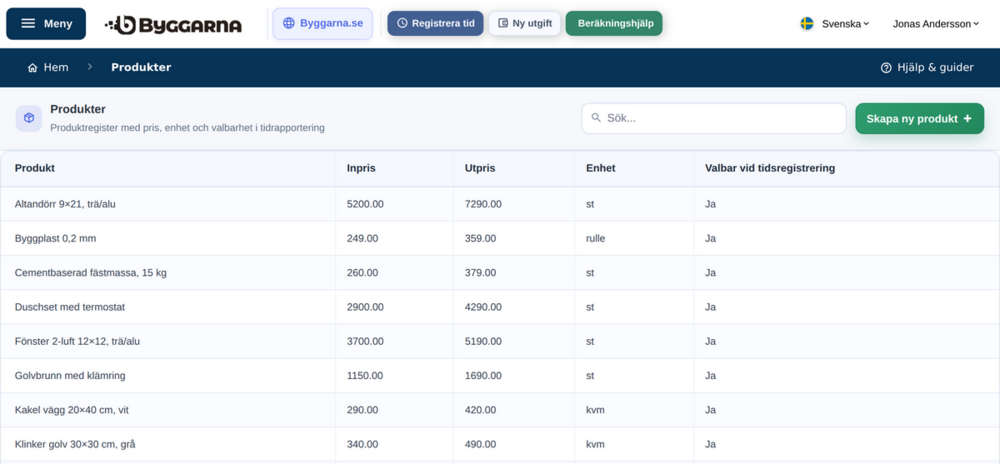Focus the Sök search field

click(x=714, y=119)
